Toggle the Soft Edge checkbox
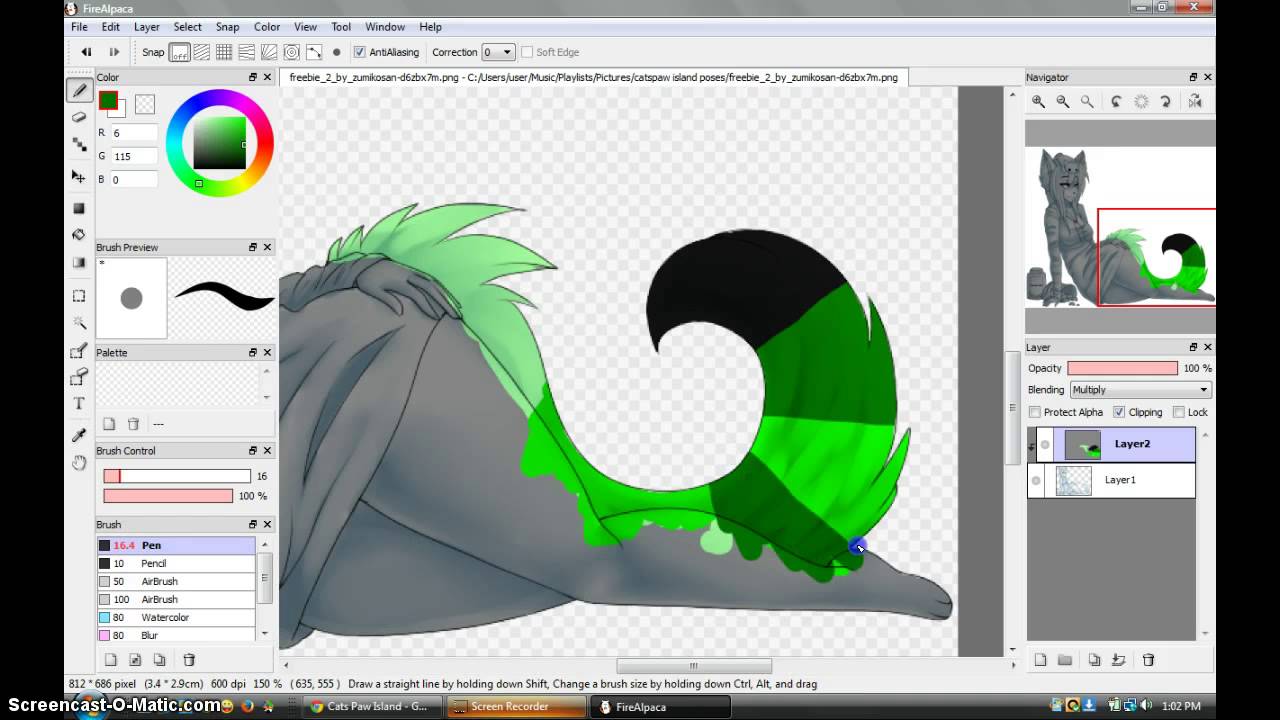This screenshot has width=1280, height=720. 526,52
